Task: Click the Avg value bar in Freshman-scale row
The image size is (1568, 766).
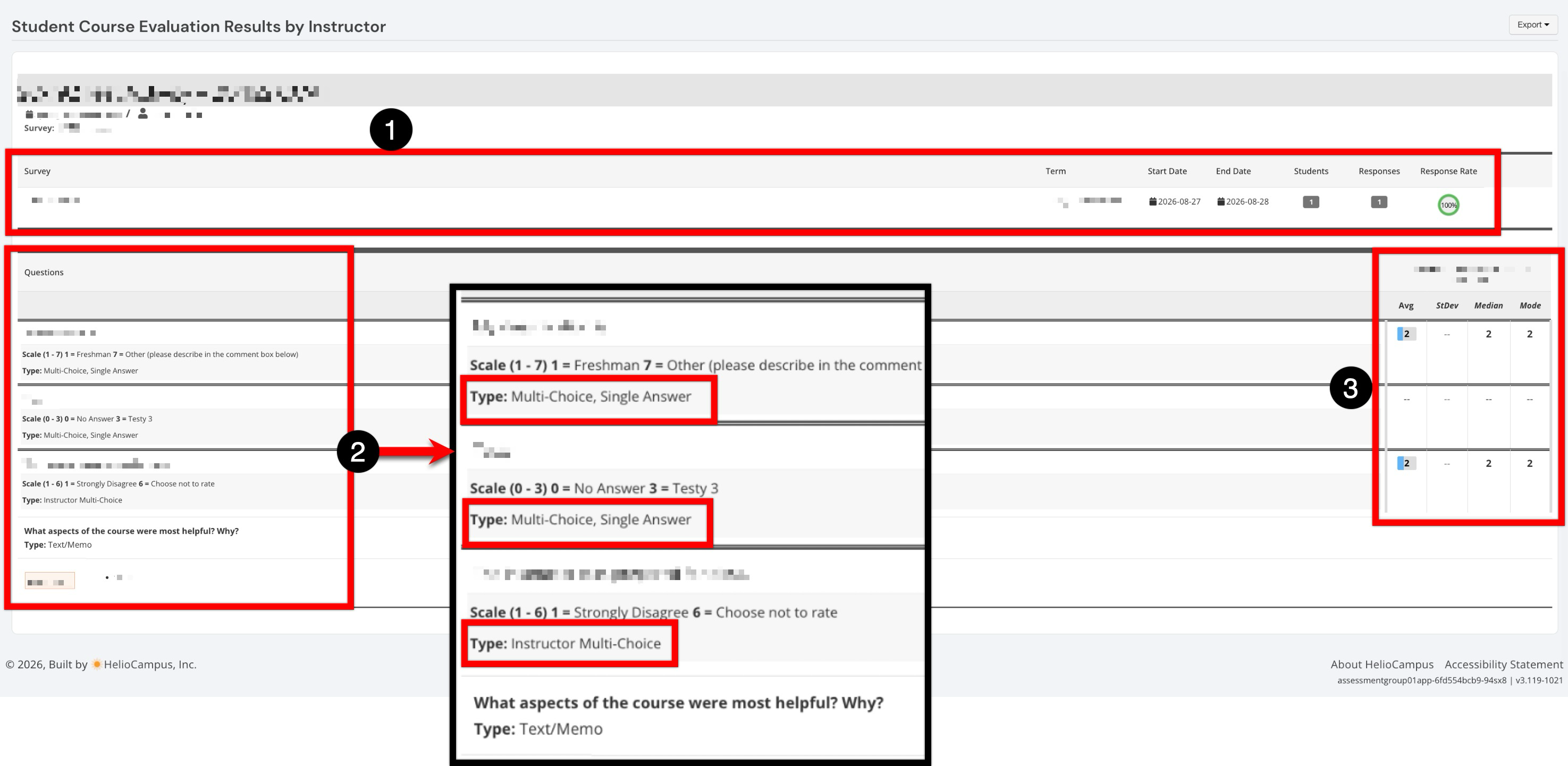Action: 1406,334
